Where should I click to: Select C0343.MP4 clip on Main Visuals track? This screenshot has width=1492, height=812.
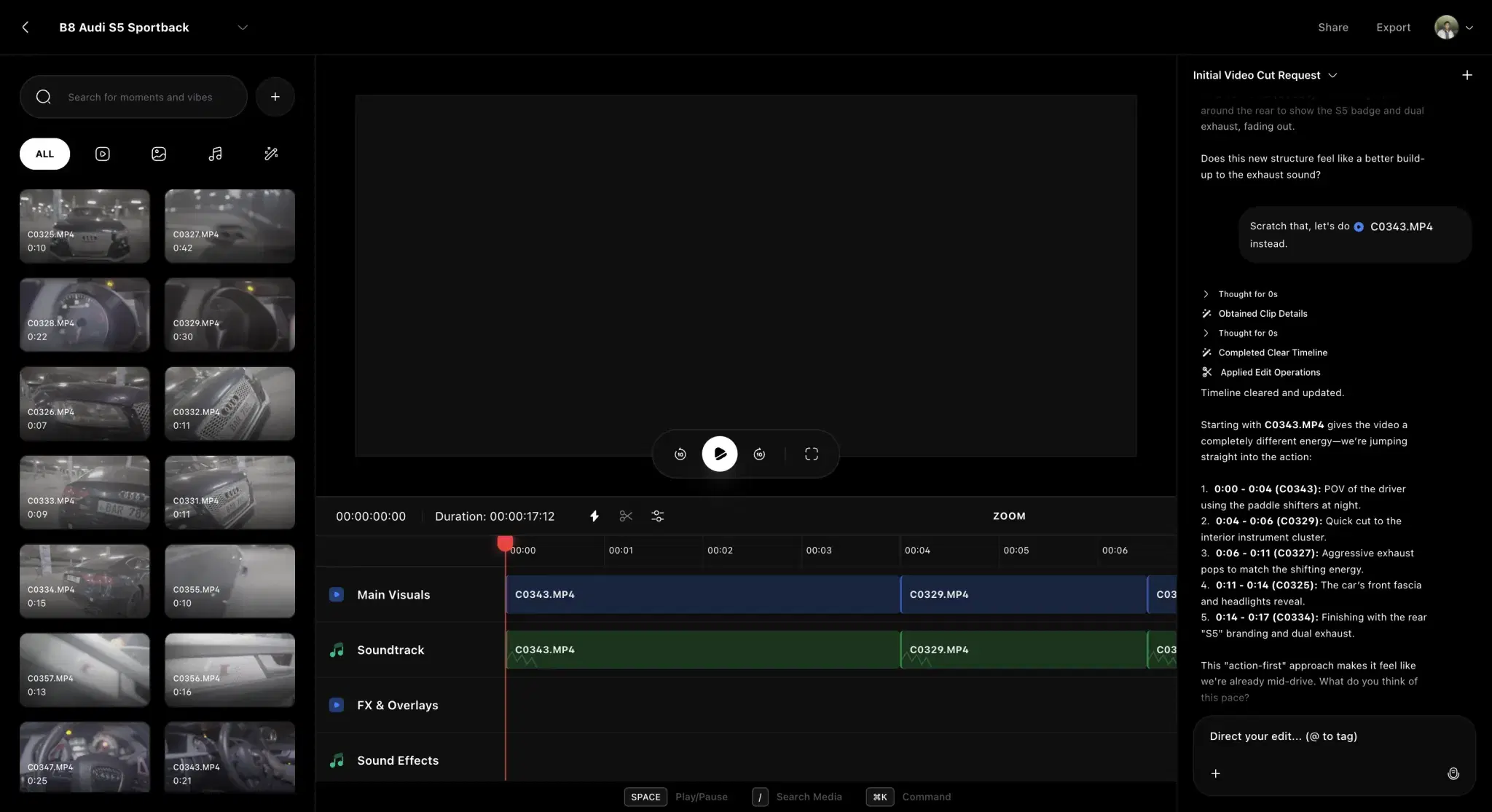[x=702, y=594]
